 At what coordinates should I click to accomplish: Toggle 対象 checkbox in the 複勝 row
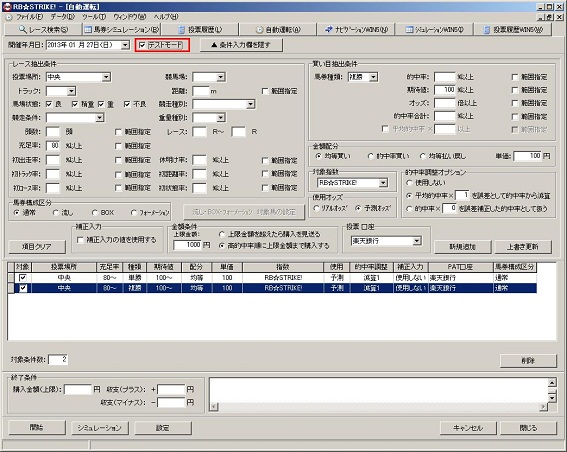pos(23,288)
